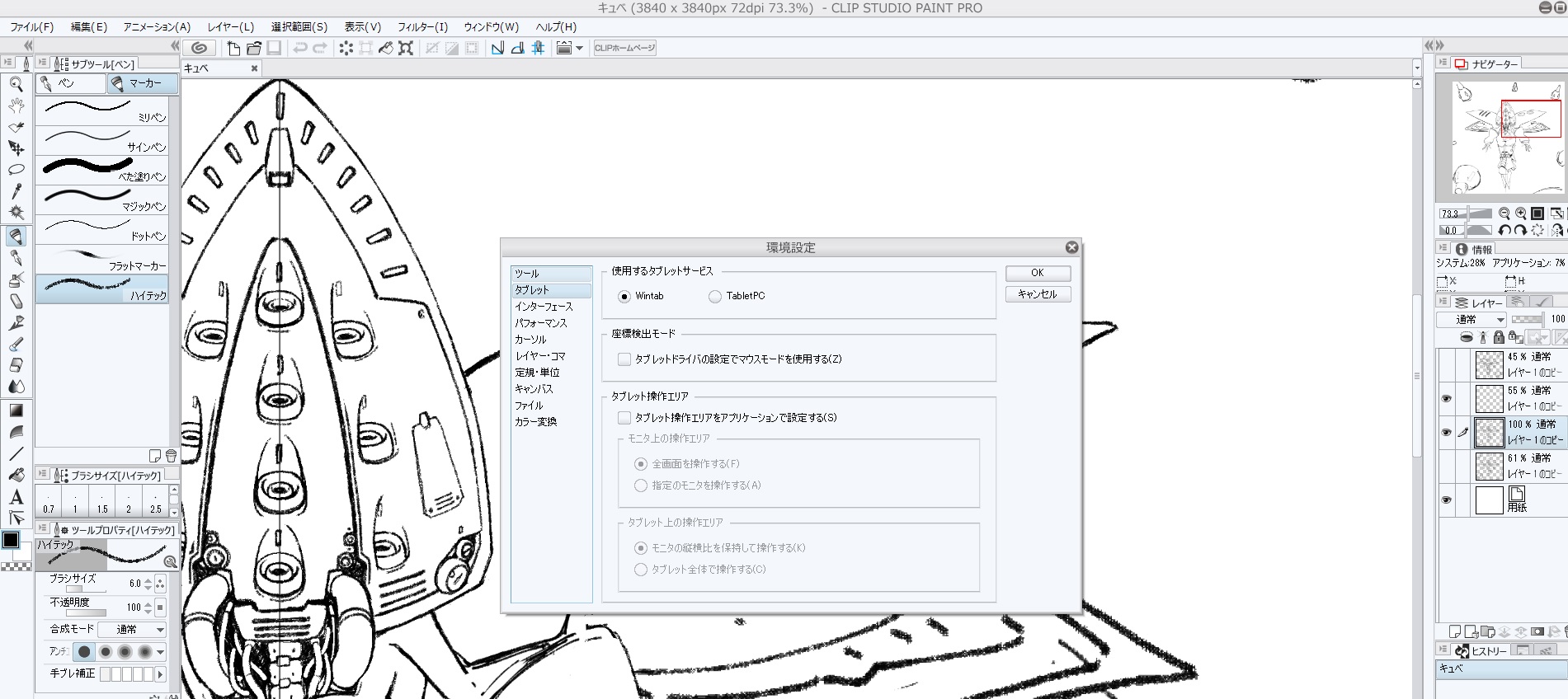This screenshot has width=1568, height=699.
Task: Create new raster layer icon
Action: [1455, 631]
